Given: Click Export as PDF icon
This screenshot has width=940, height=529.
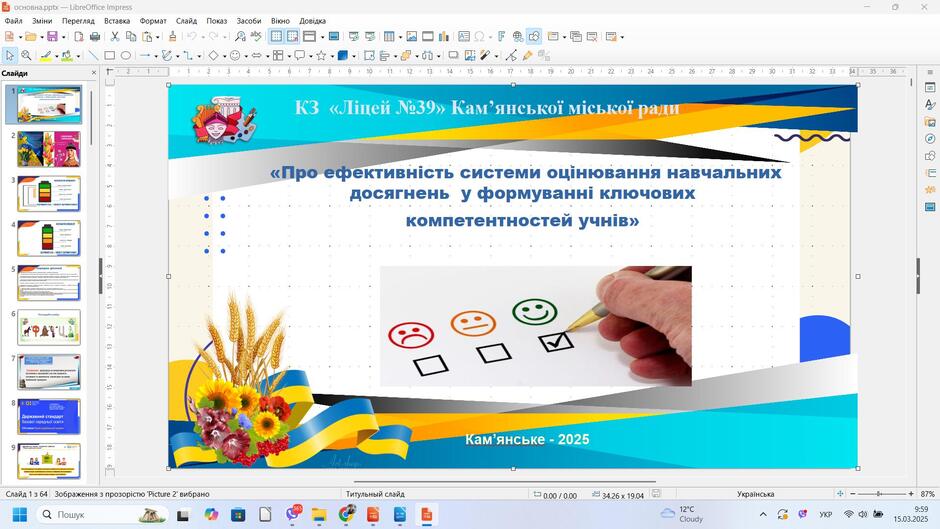Looking at the screenshot, I should (x=79, y=37).
